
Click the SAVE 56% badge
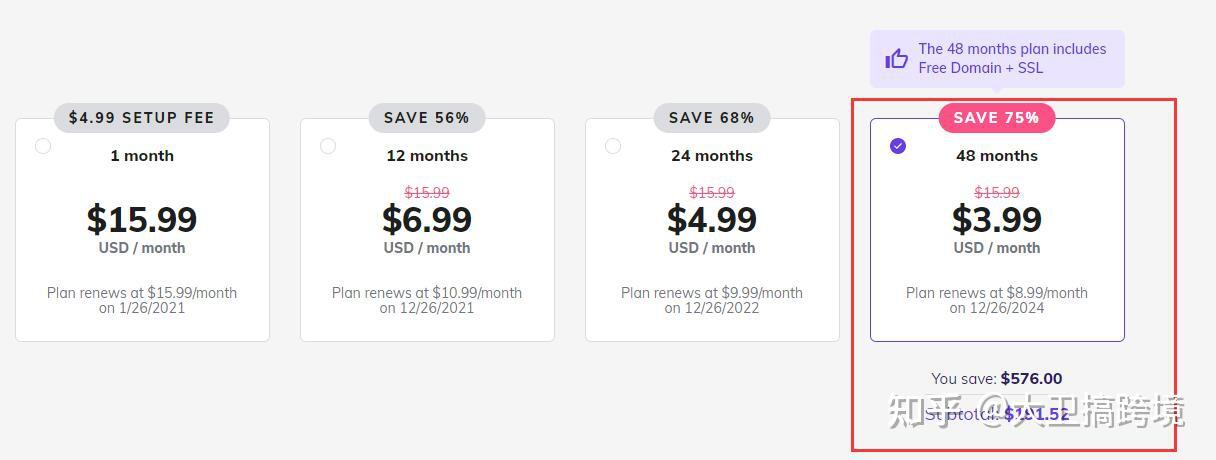(427, 117)
